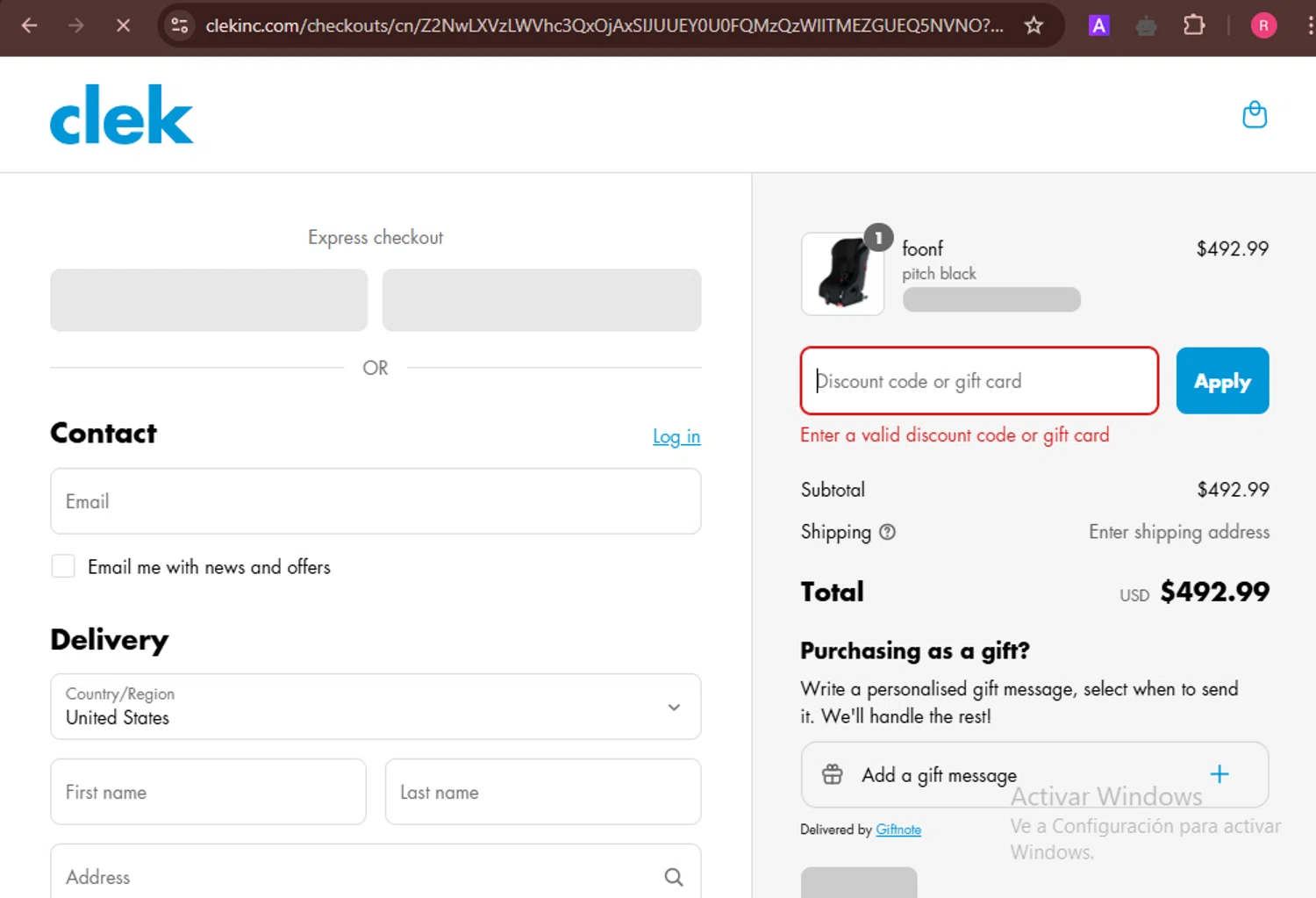Open the profile R avatar
This screenshot has height=898, width=1316.
[1263, 25]
